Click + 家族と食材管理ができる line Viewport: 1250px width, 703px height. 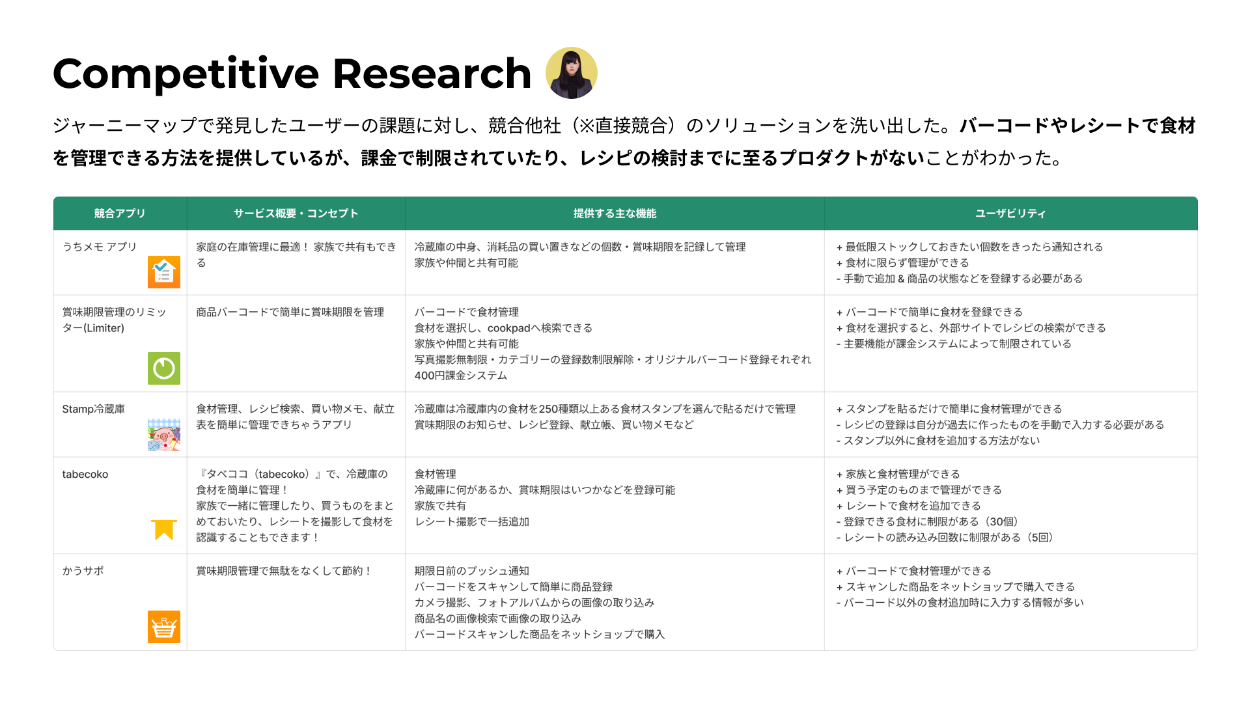pyautogui.click(x=897, y=474)
